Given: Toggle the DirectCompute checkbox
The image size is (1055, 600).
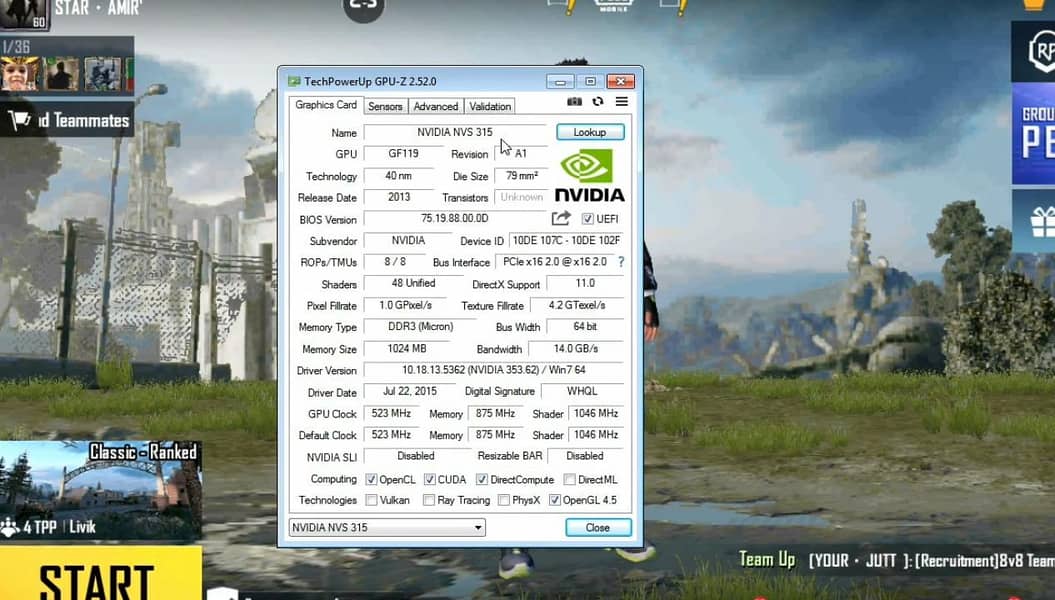Looking at the screenshot, I should click(x=481, y=480).
